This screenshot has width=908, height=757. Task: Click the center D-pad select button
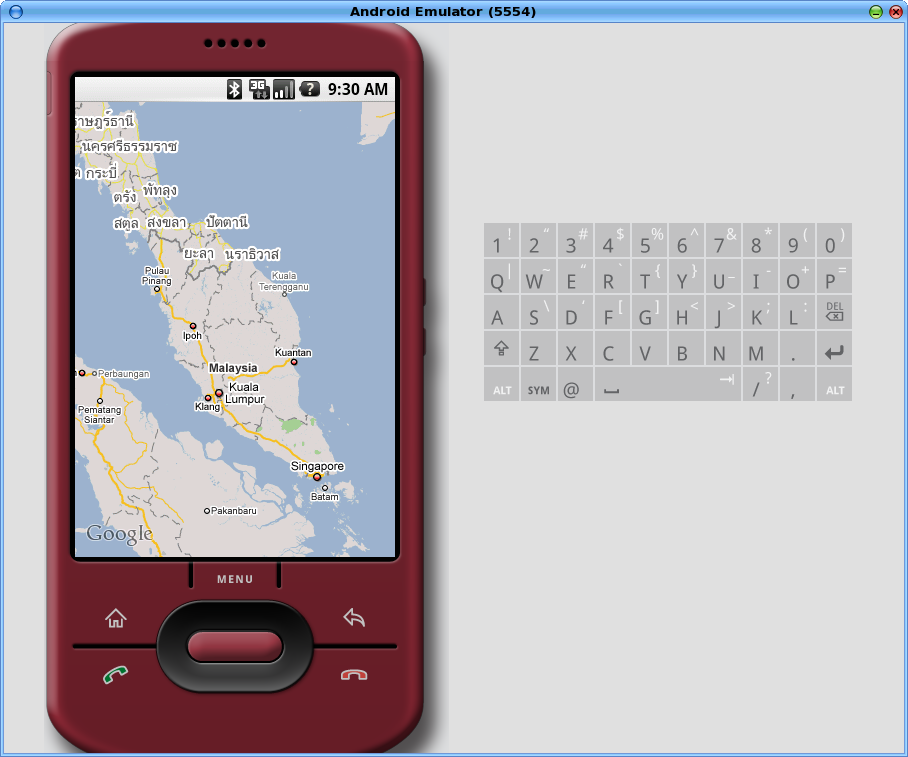[235, 646]
